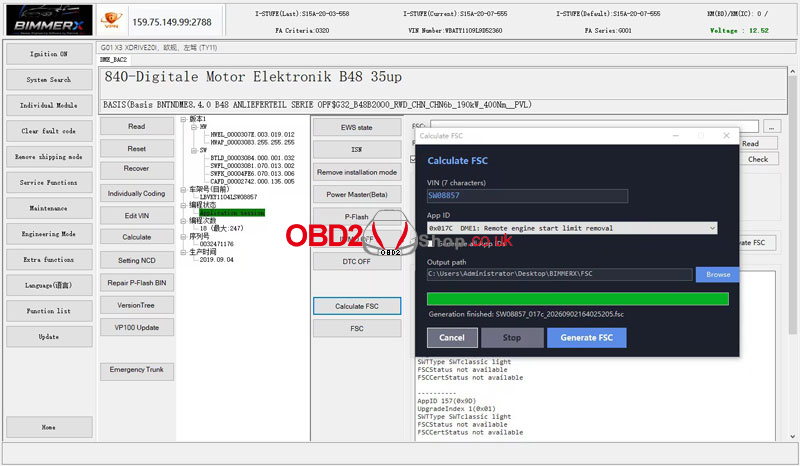Click the VIN (7 characters) input field
This screenshot has width=800, height=466.
[x=528, y=195]
